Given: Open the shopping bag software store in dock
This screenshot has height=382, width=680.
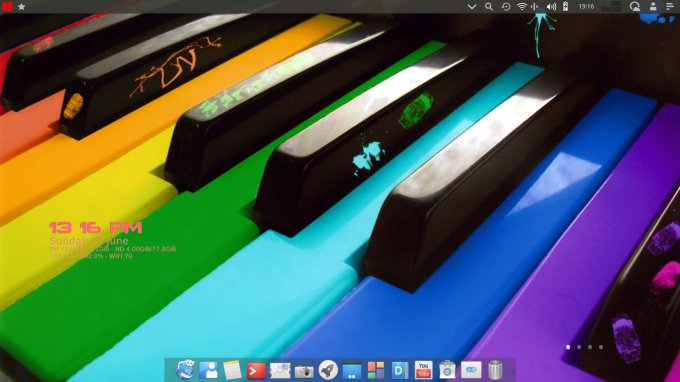Looking at the screenshot, I should (447, 370).
